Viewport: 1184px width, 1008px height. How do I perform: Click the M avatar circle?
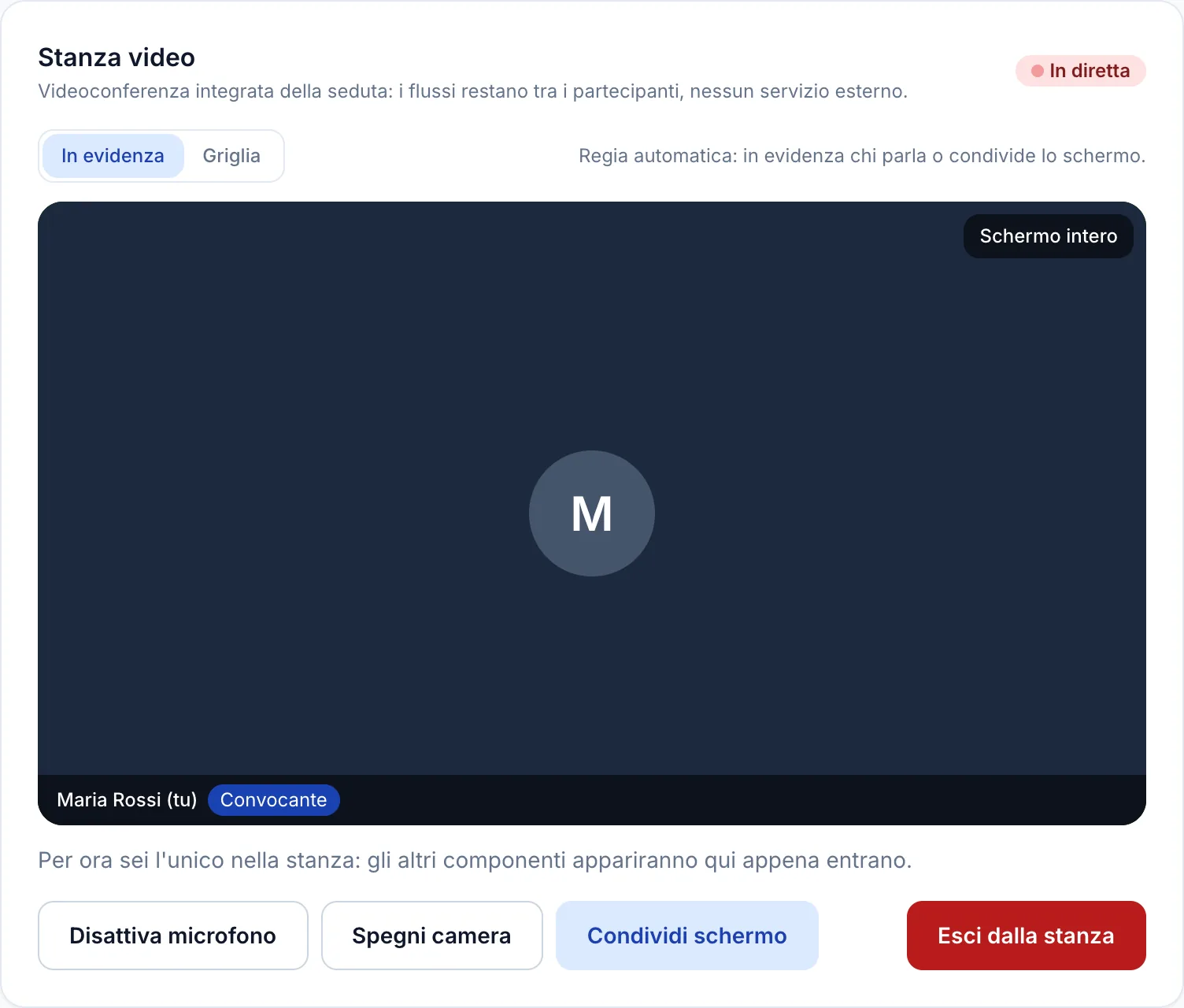click(592, 513)
